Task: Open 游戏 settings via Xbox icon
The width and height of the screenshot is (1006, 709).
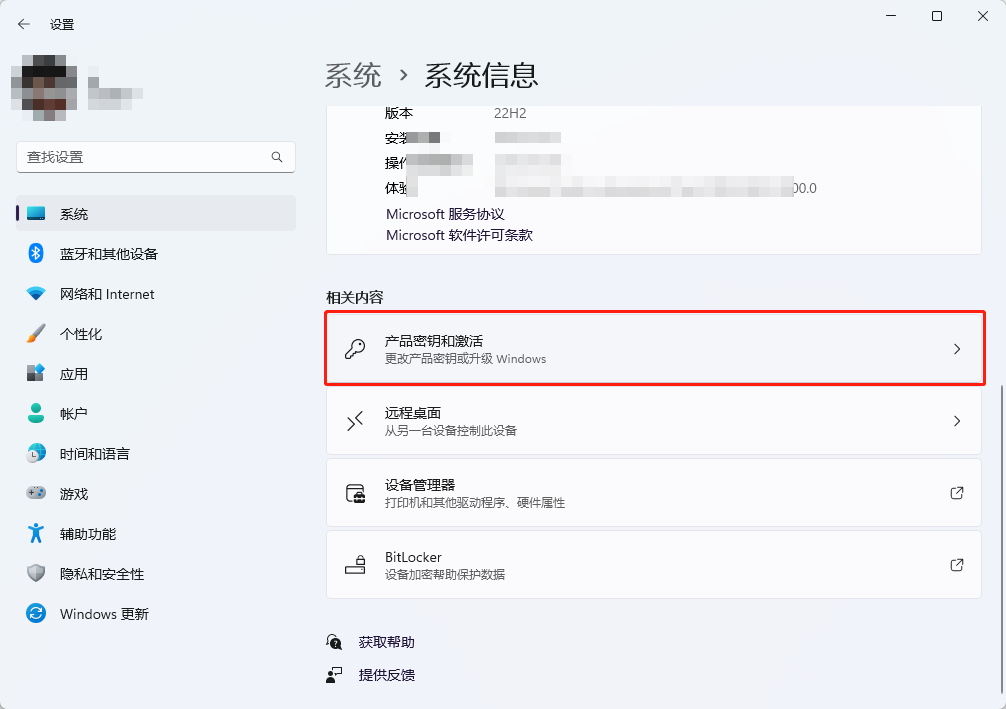Action: (x=36, y=494)
